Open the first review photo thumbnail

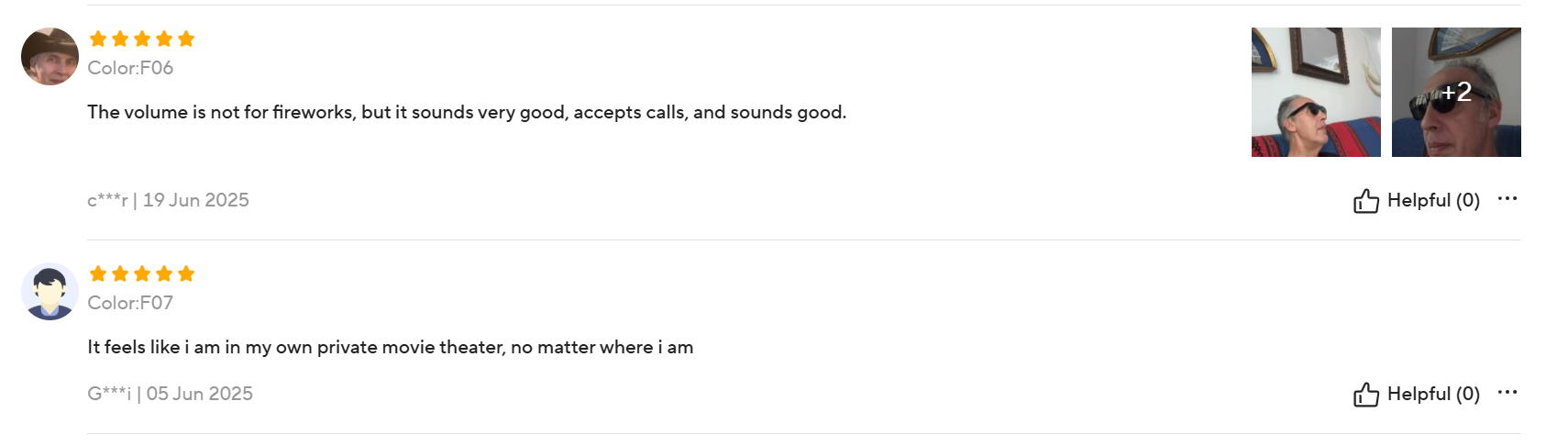click(1315, 92)
